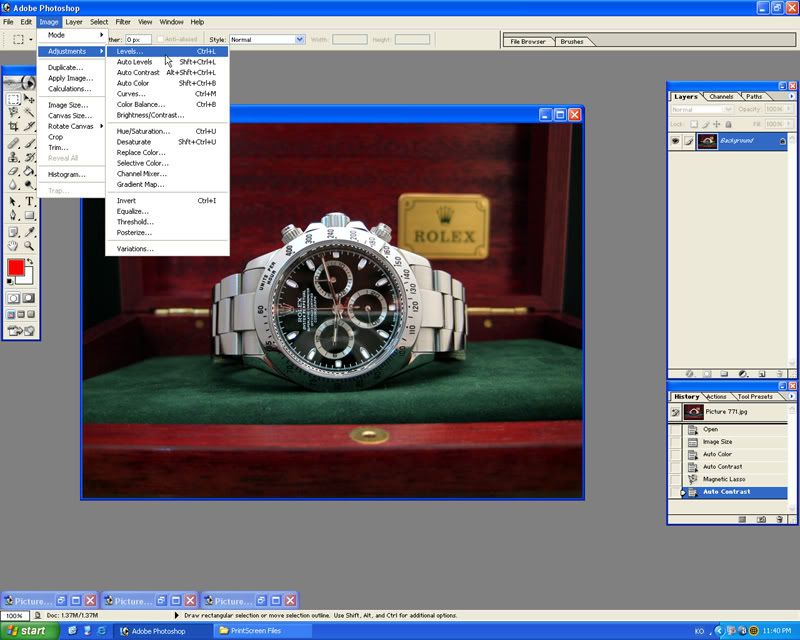Expand the Rotate Canvas submenu

[71, 126]
